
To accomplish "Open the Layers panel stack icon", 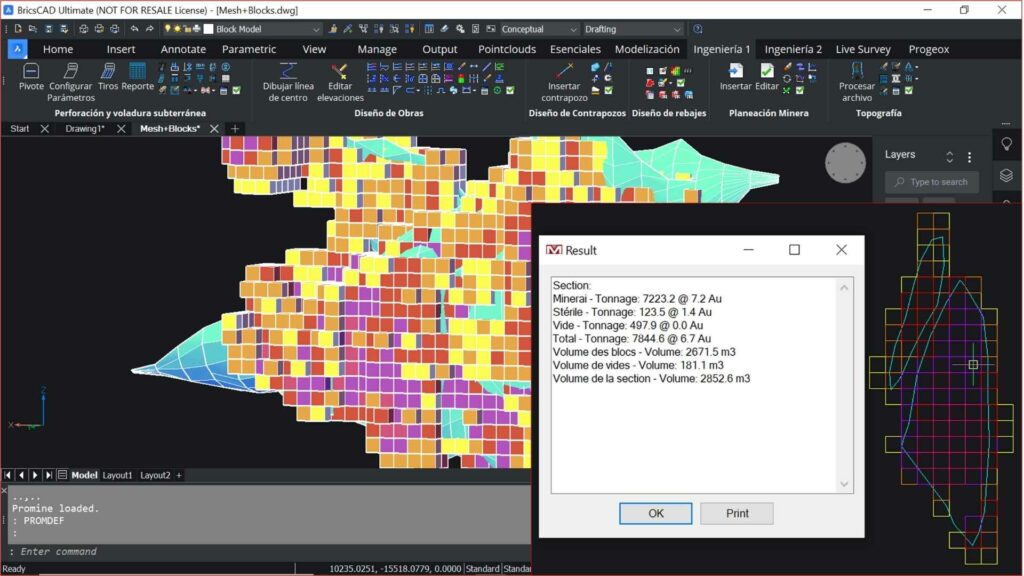I will click(x=1006, y=175).
